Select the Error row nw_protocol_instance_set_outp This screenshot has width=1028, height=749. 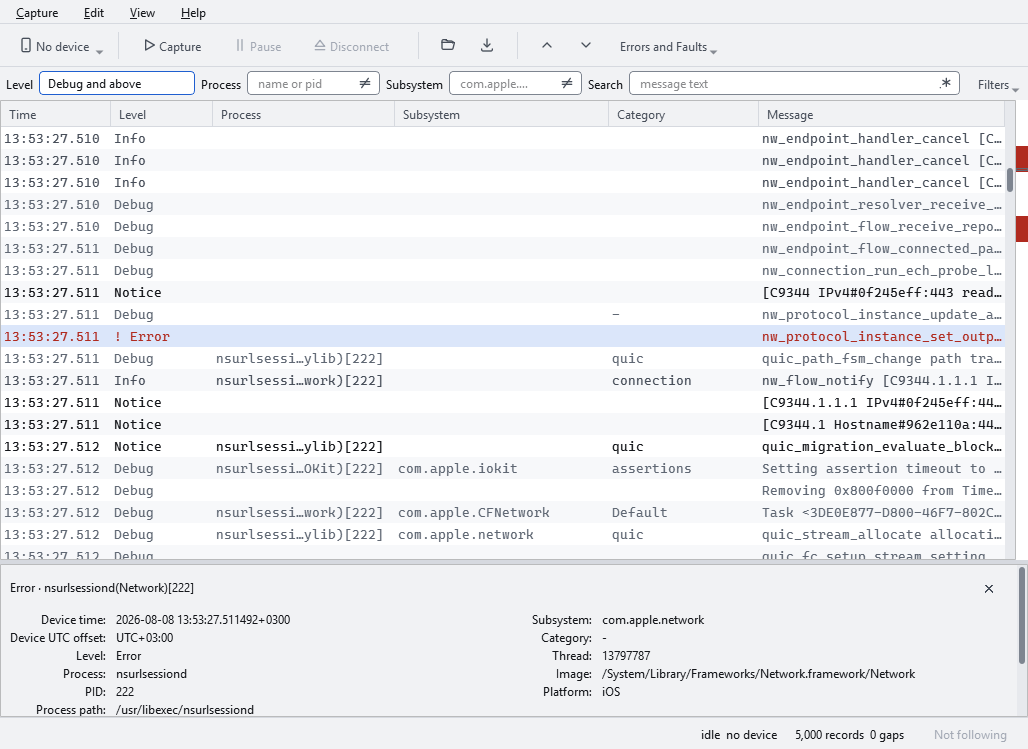click(x=502, y=336)
